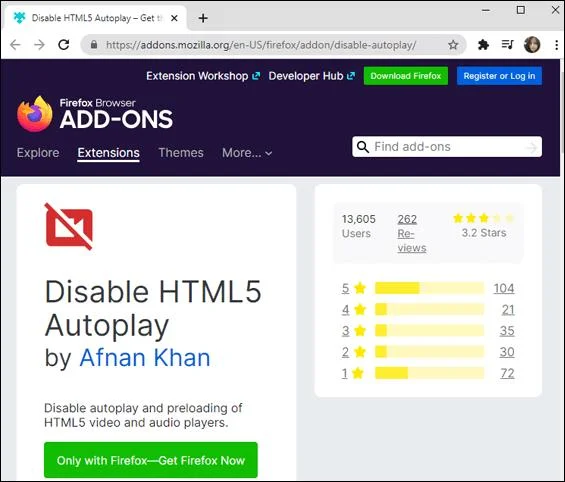Open a new browser tab
Screen dimensions: 565x482
pyautogui.click(x=203, y=18)
